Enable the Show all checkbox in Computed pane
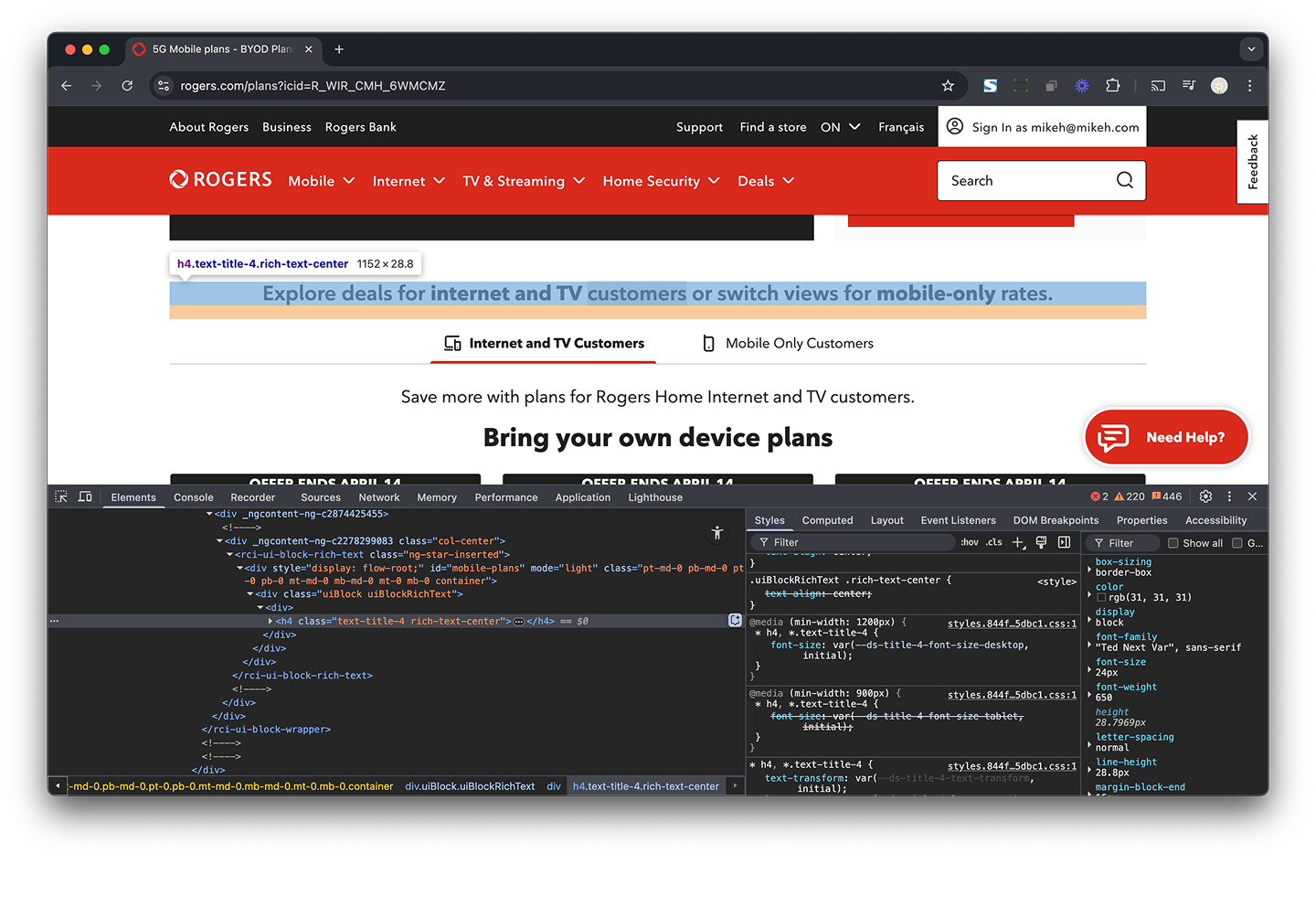This screenshot has height=907, width=1316. point(1173,543)
